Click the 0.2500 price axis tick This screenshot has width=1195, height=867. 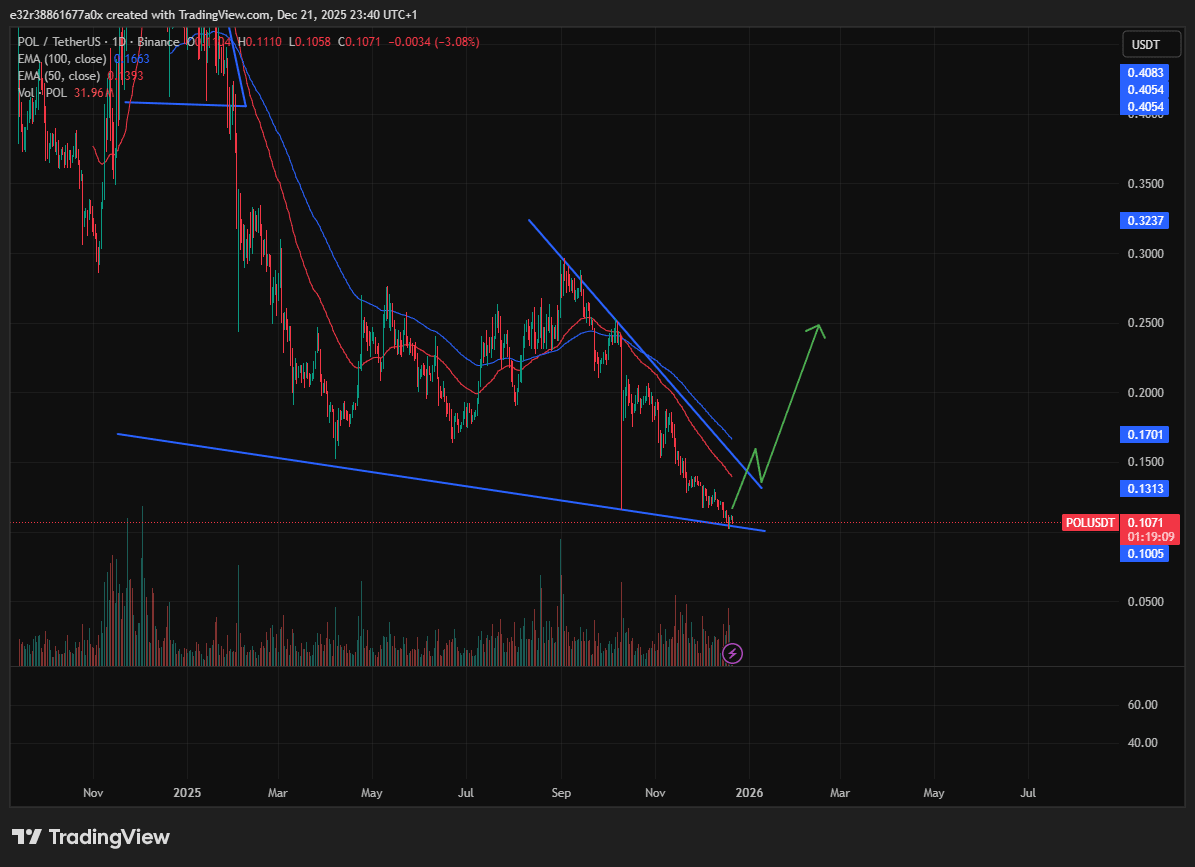[1145, 323]
